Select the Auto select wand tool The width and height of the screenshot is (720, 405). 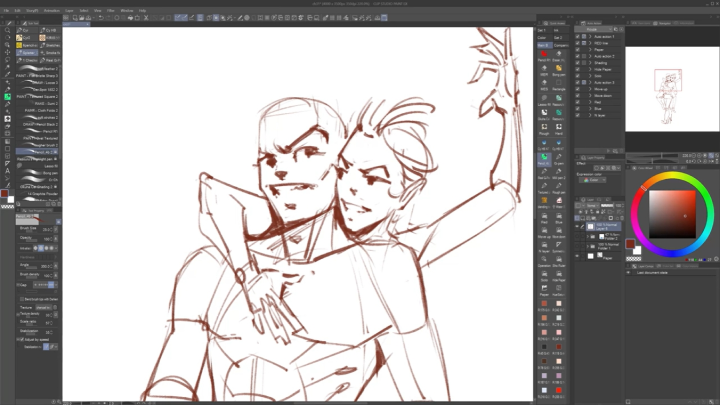(x=7, y=67)
